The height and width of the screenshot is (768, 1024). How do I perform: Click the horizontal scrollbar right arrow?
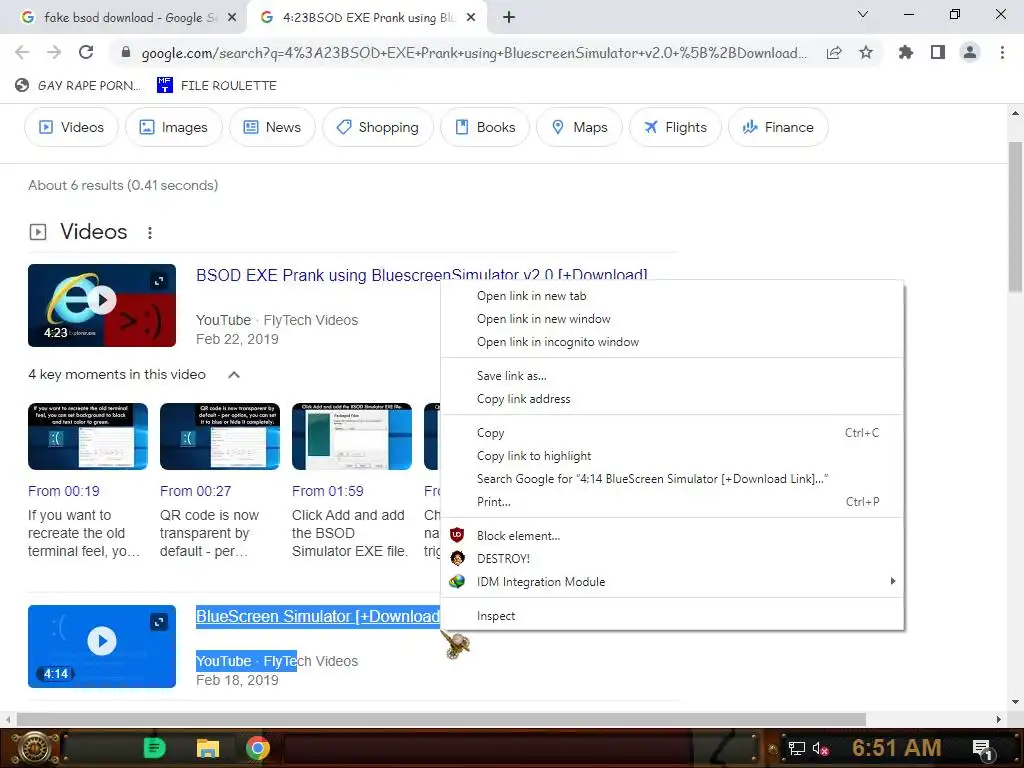coord(999,719)
